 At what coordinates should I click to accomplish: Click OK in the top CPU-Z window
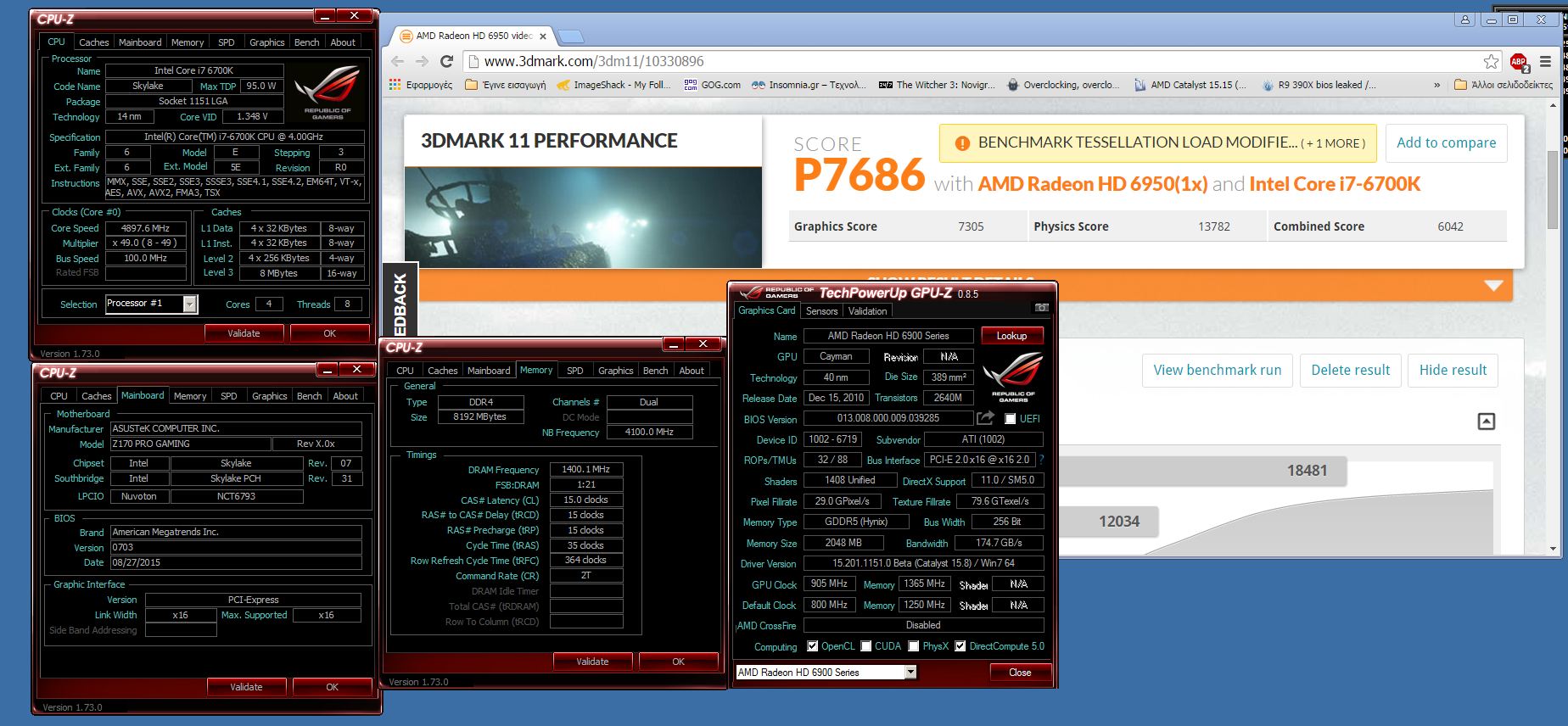pyautogui.click(x=329, y=333)
